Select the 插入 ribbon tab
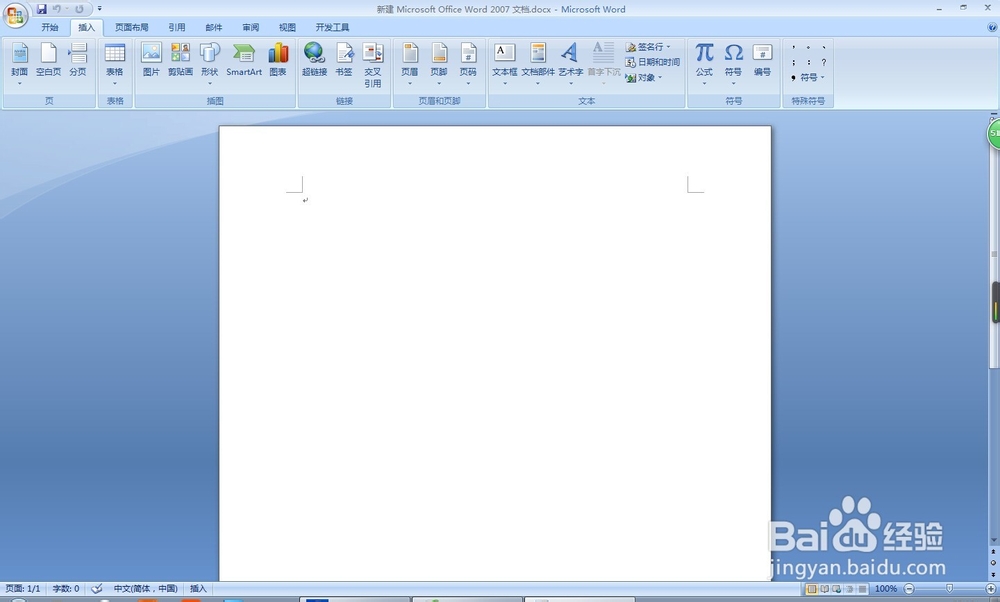 (x=86, y=27)
